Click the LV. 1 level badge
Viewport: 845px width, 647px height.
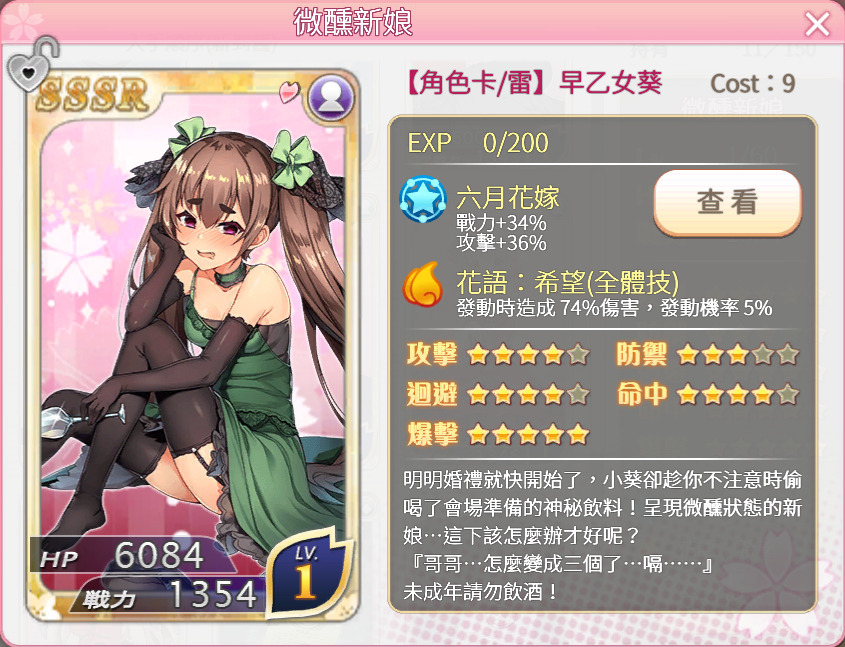307,572
